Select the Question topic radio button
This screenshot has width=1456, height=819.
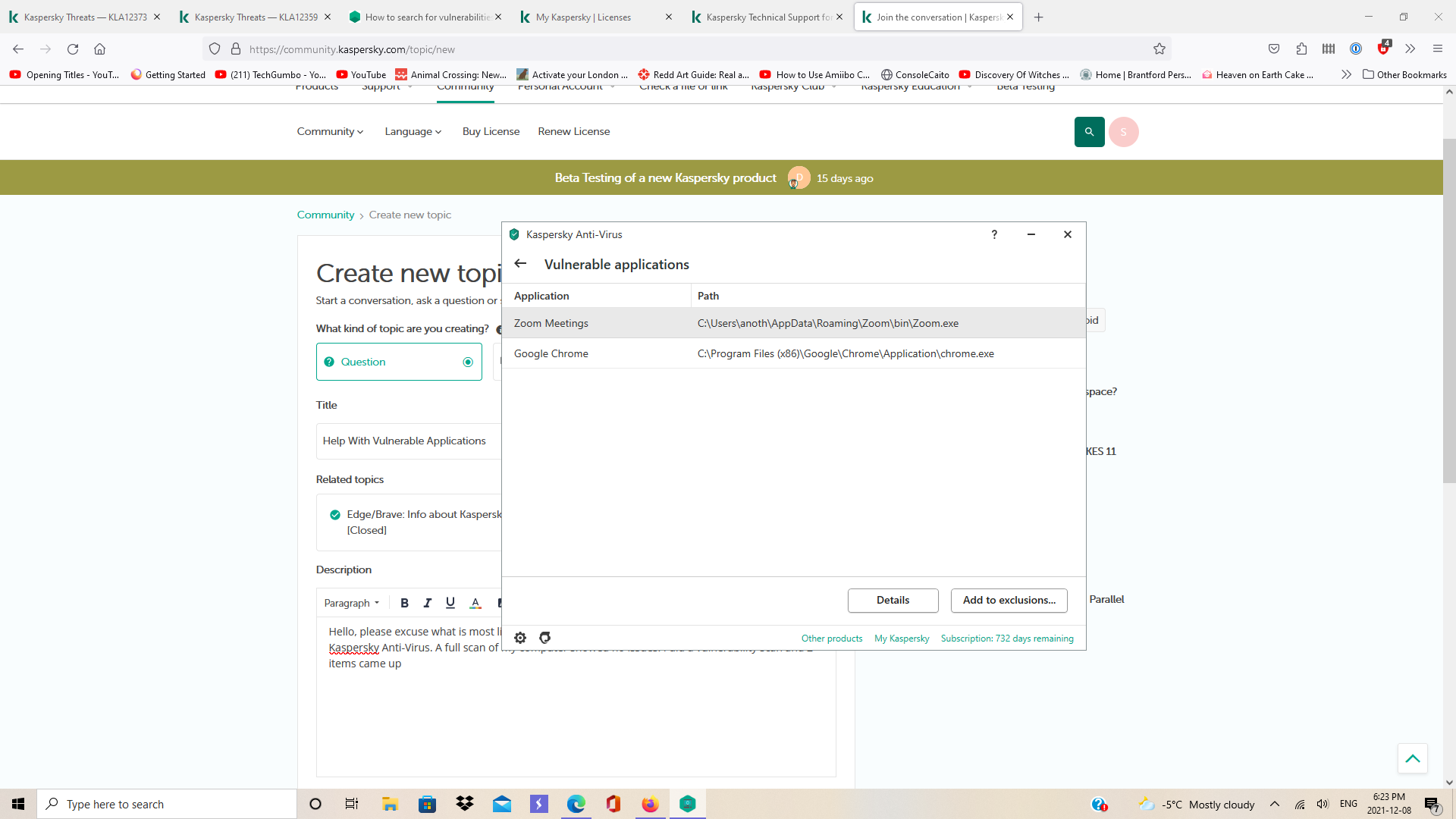468,362
